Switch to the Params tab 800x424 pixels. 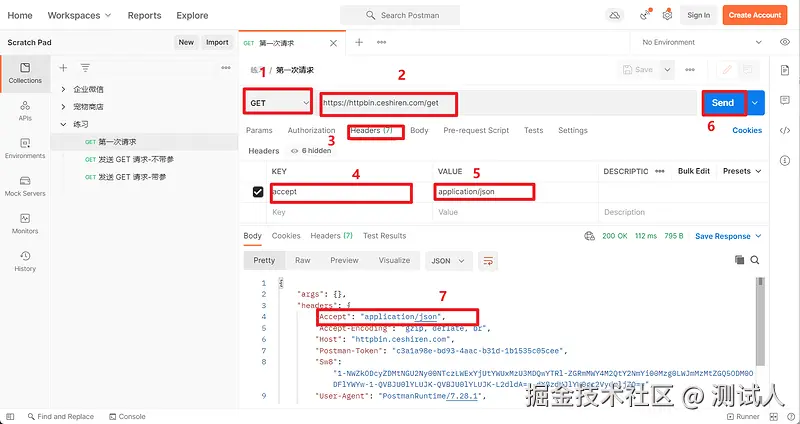click(259, 131)
